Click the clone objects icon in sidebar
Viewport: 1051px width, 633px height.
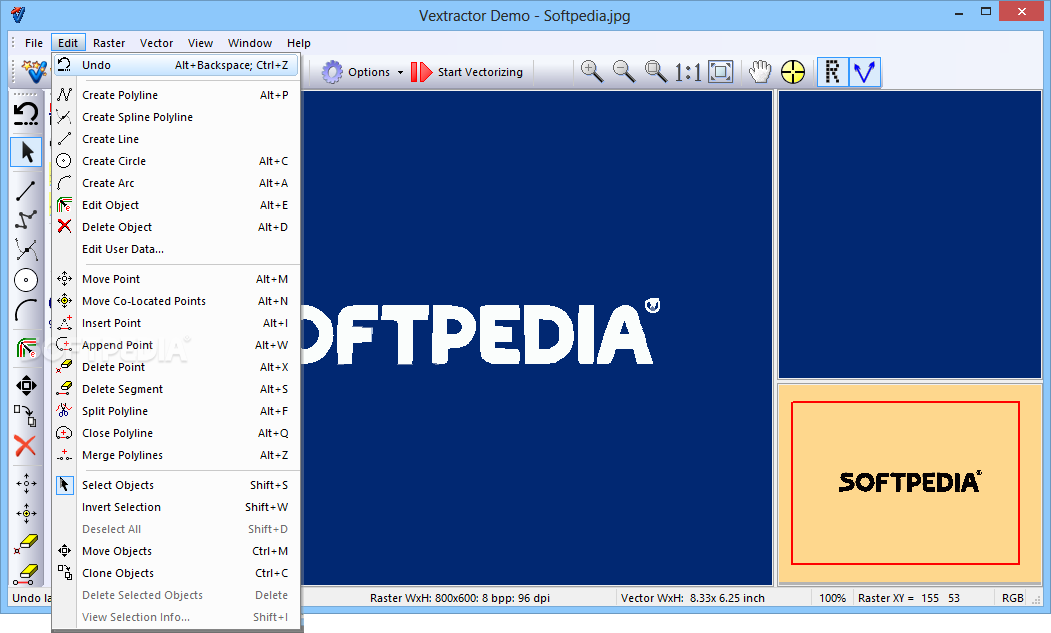(x=26, y=415)
